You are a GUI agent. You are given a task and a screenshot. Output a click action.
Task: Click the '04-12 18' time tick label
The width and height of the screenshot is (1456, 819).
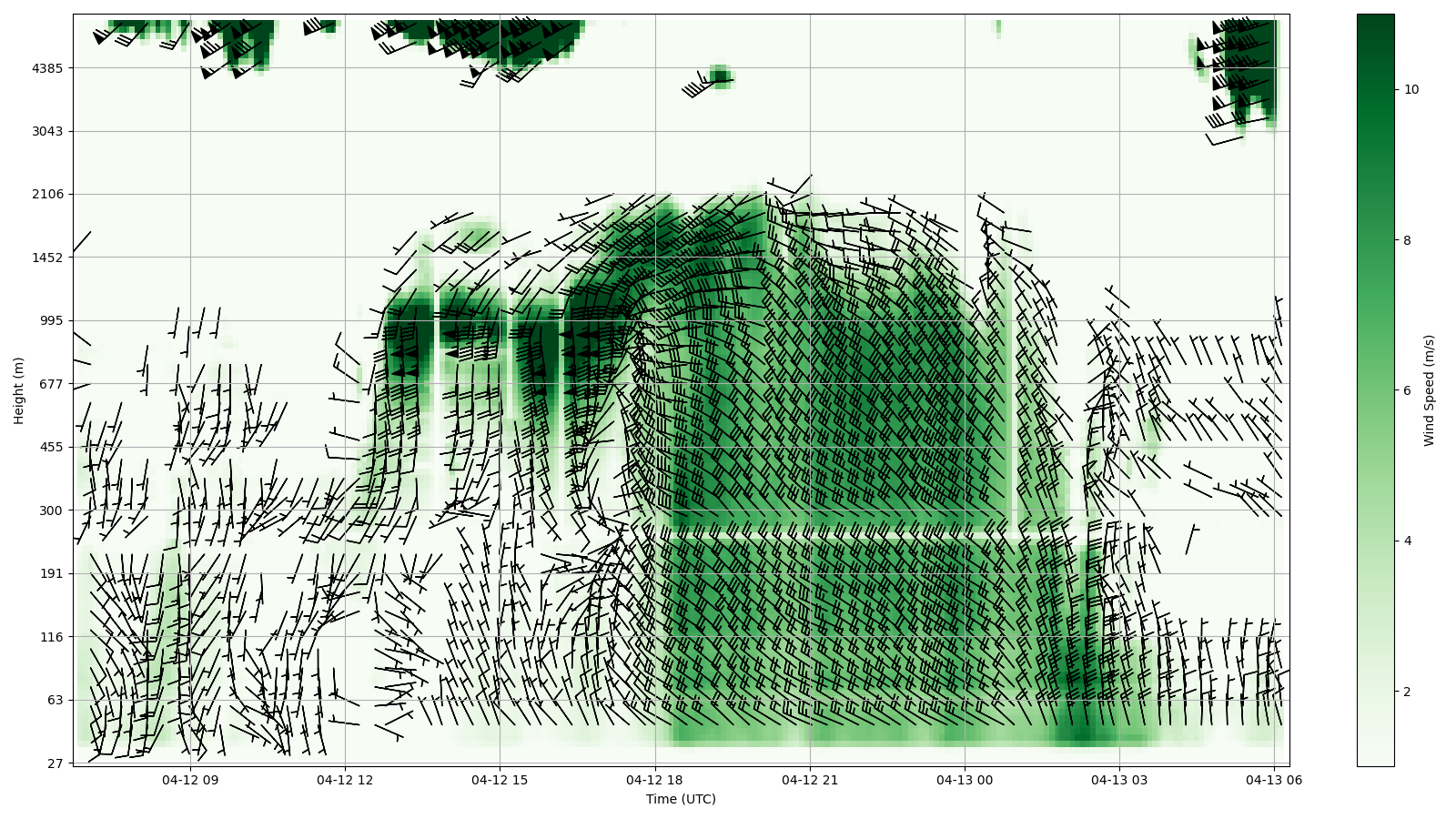point(654,780)
